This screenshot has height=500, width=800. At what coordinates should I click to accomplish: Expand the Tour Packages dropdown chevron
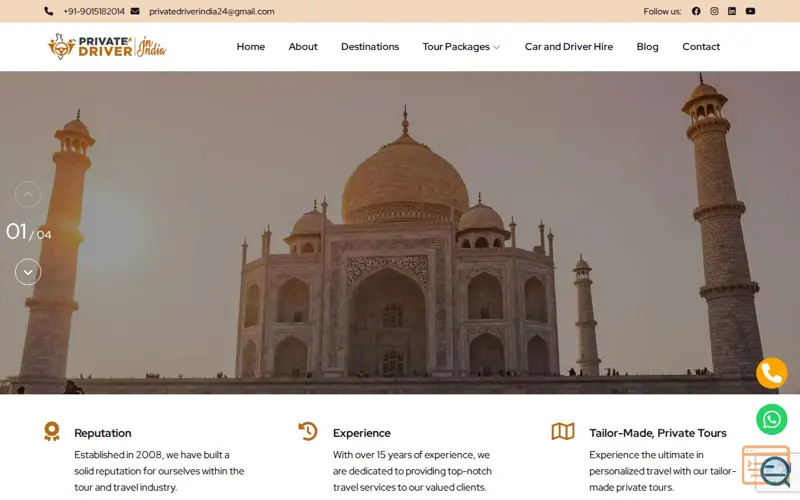[x=496, y=47]
